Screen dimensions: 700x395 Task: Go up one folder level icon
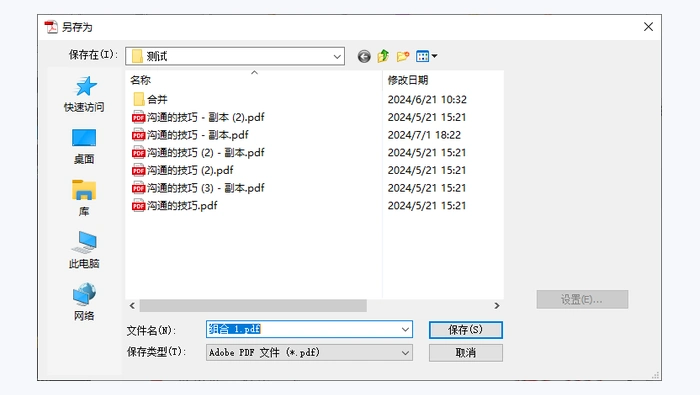[x=383, y=56]
